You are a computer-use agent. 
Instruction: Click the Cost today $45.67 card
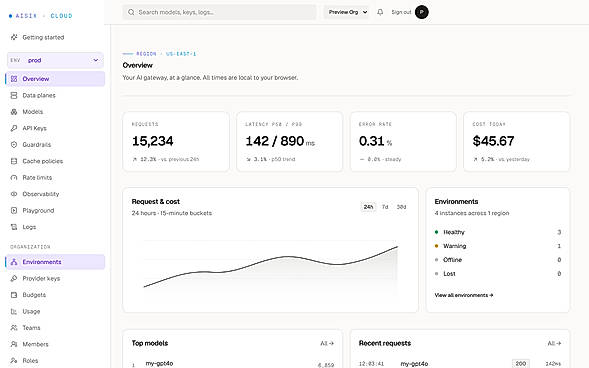[x=517, y=142]
